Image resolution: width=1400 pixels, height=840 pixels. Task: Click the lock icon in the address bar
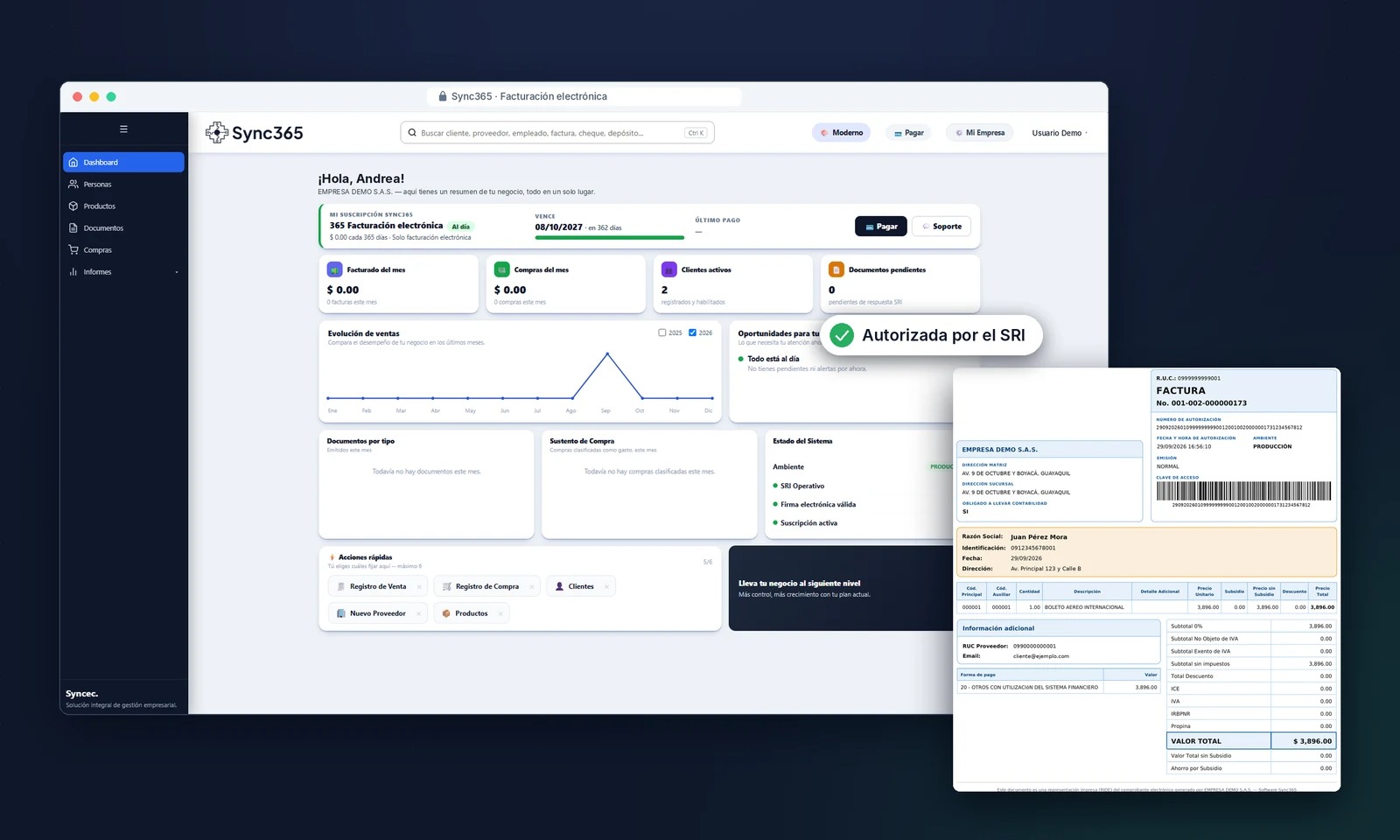443,96
